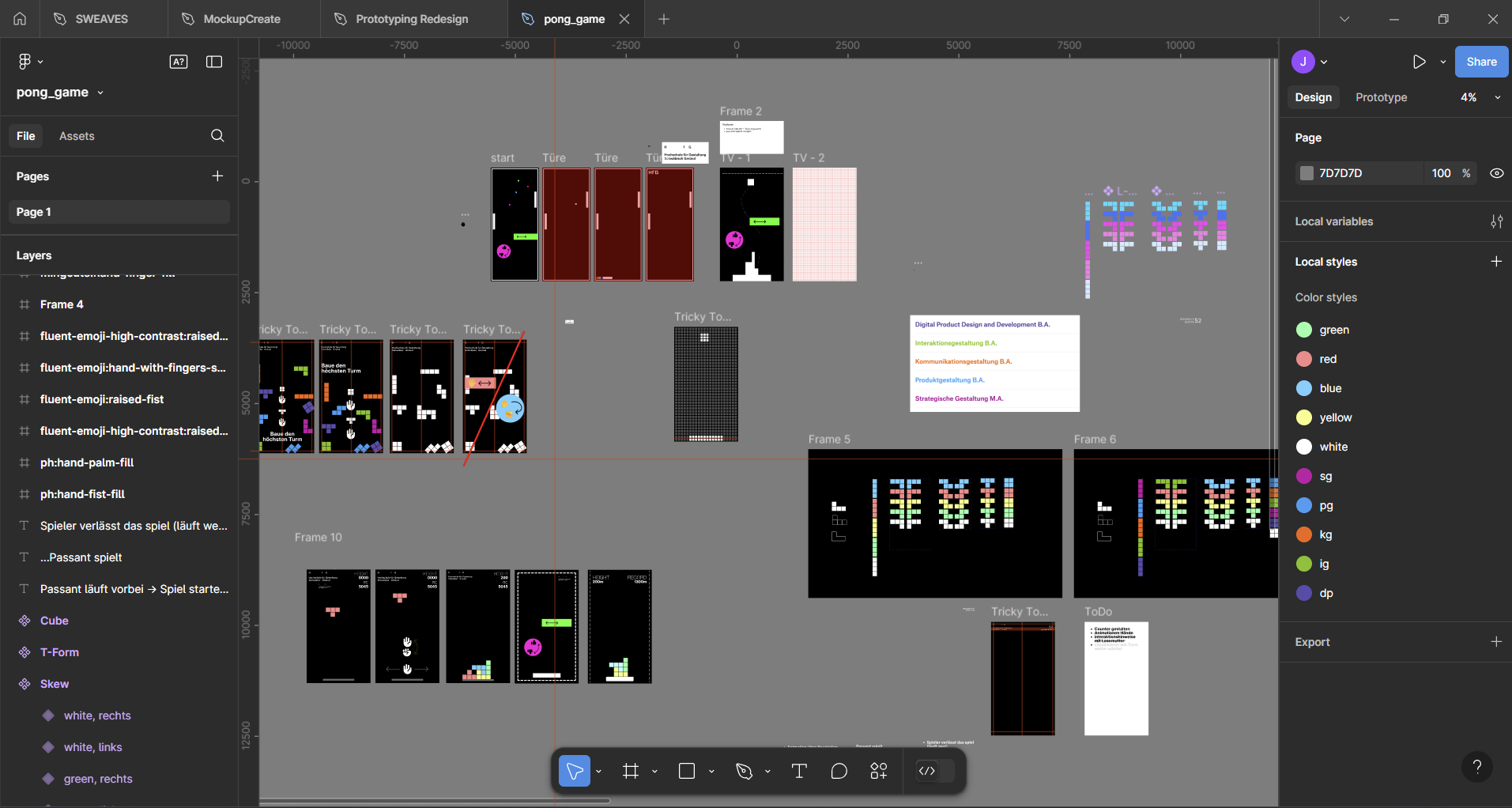
Task: Switch to Assets tab
Action: tap(77, 136)
